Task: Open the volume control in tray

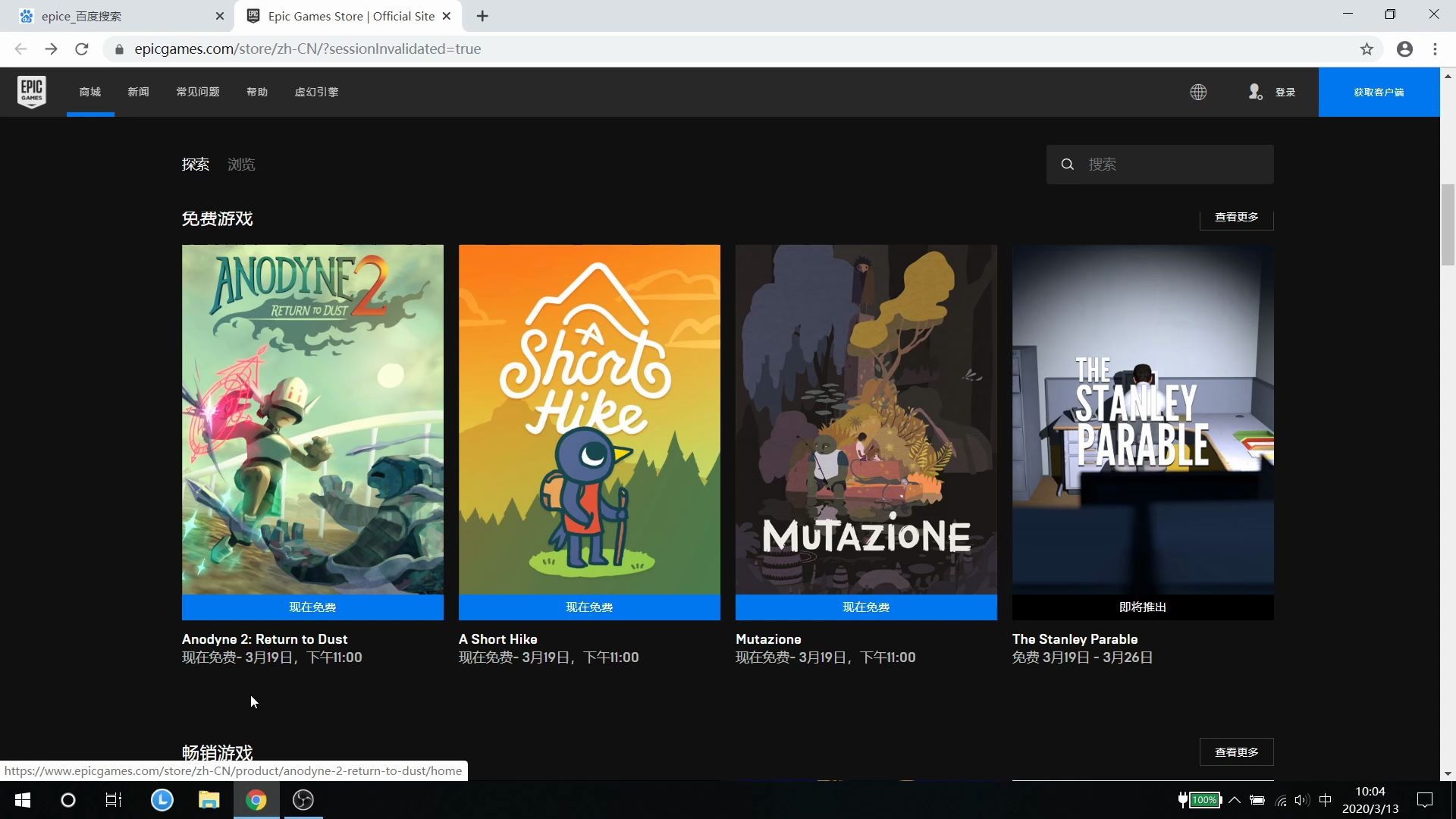Action: point(1302,800)
